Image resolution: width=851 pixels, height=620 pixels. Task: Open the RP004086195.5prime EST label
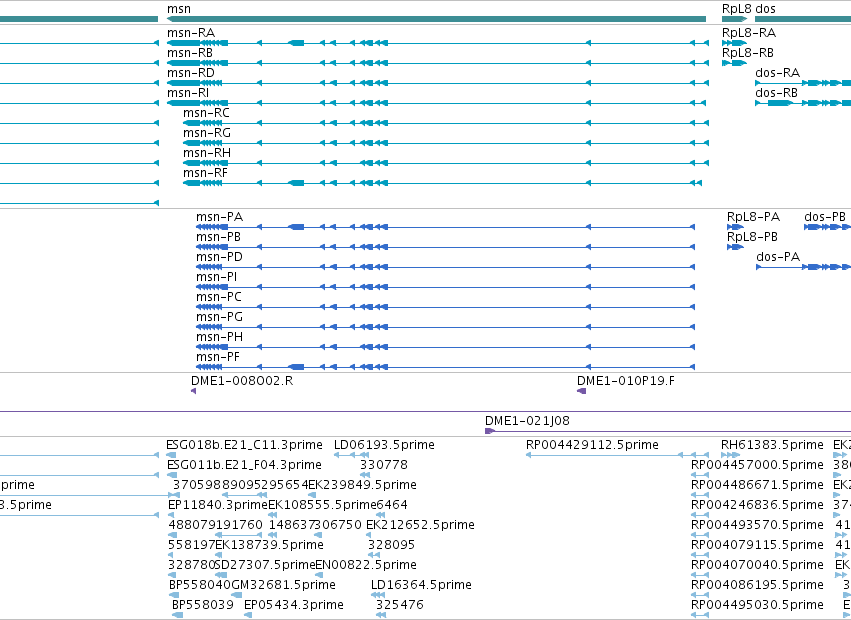pos(757,585)
